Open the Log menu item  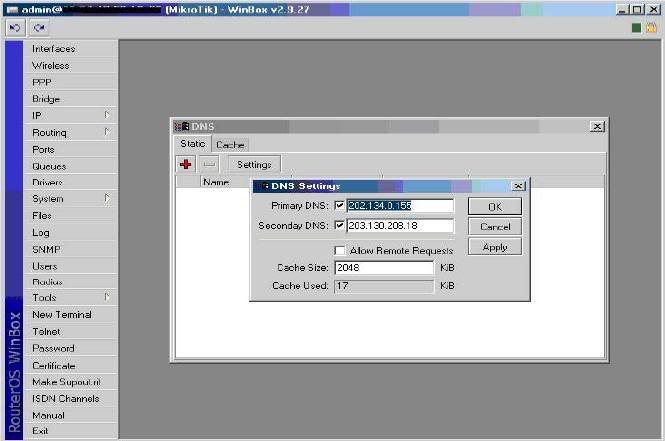tap(70, 232)
